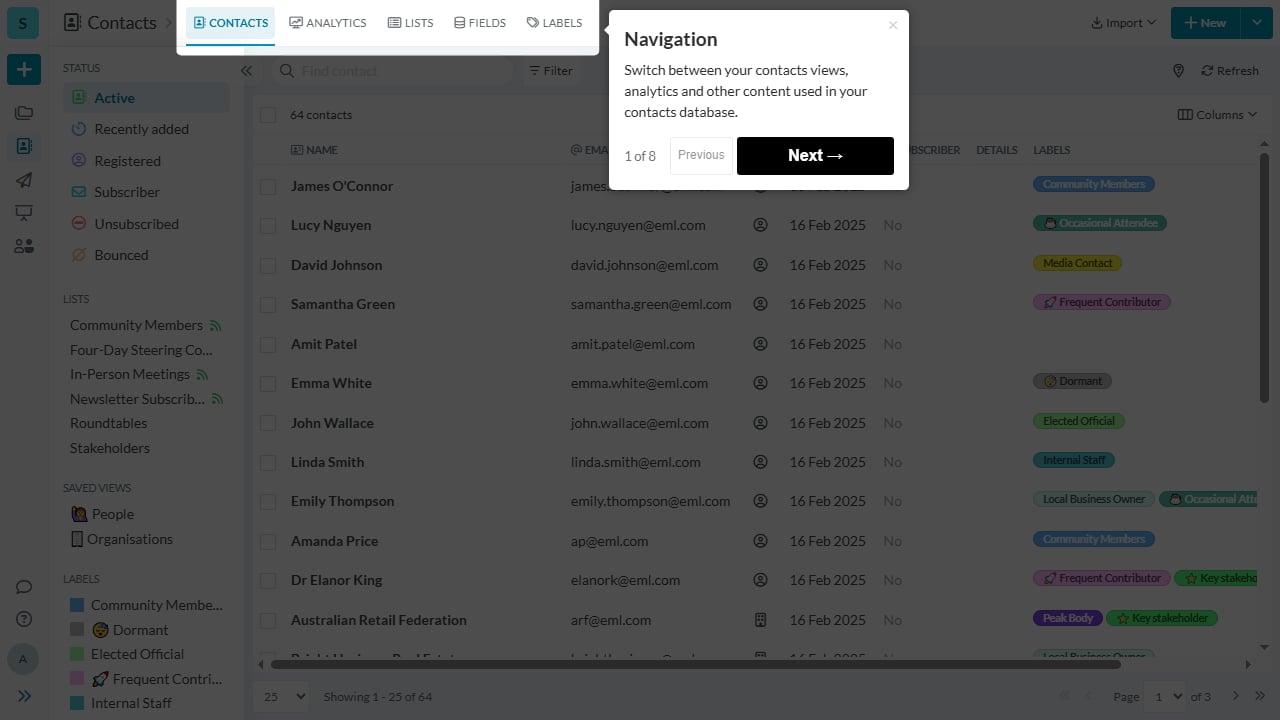Viewport: 1280px width, 720px height.
Task: Open the page number dropdown
Action: (1165, 696)
